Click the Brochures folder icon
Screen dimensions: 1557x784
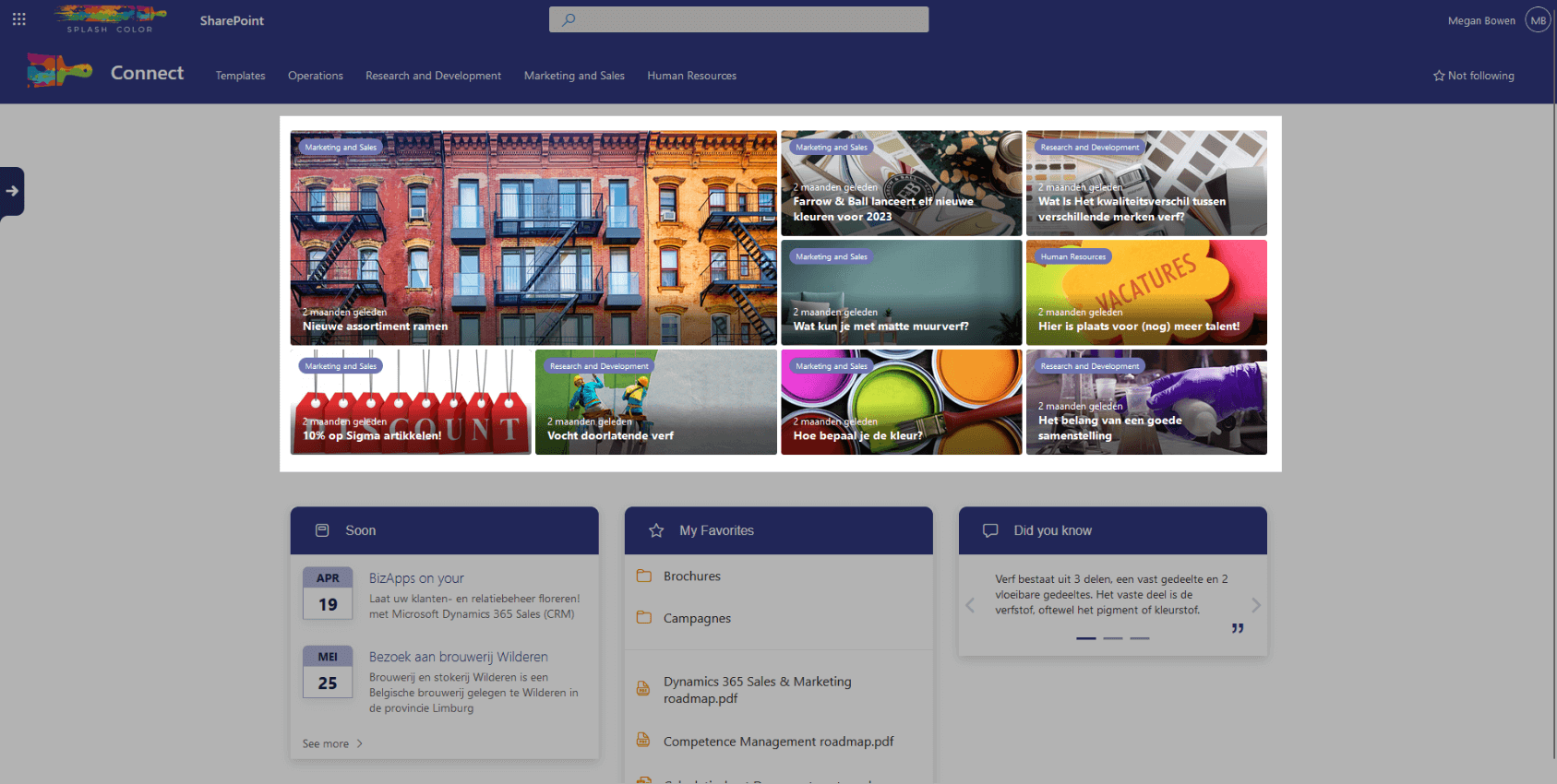644,576
